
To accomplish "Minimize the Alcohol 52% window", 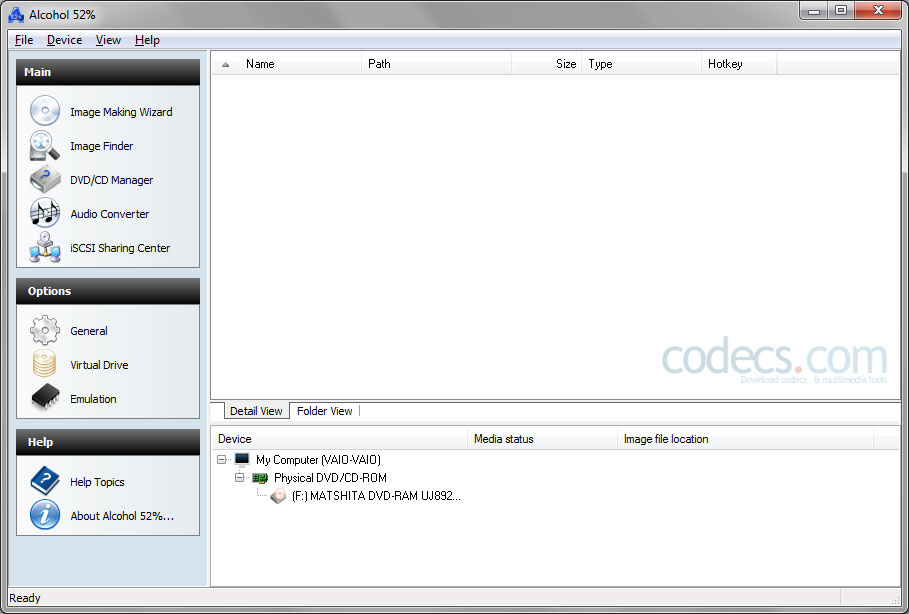I will pyautogui.click(x=814, y=11).
